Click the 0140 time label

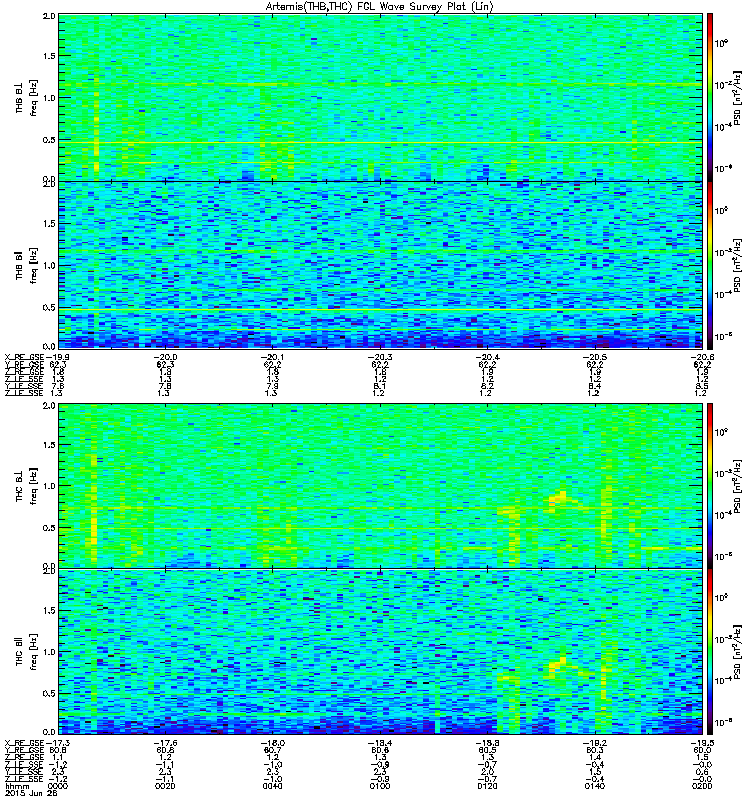[595, 786]
